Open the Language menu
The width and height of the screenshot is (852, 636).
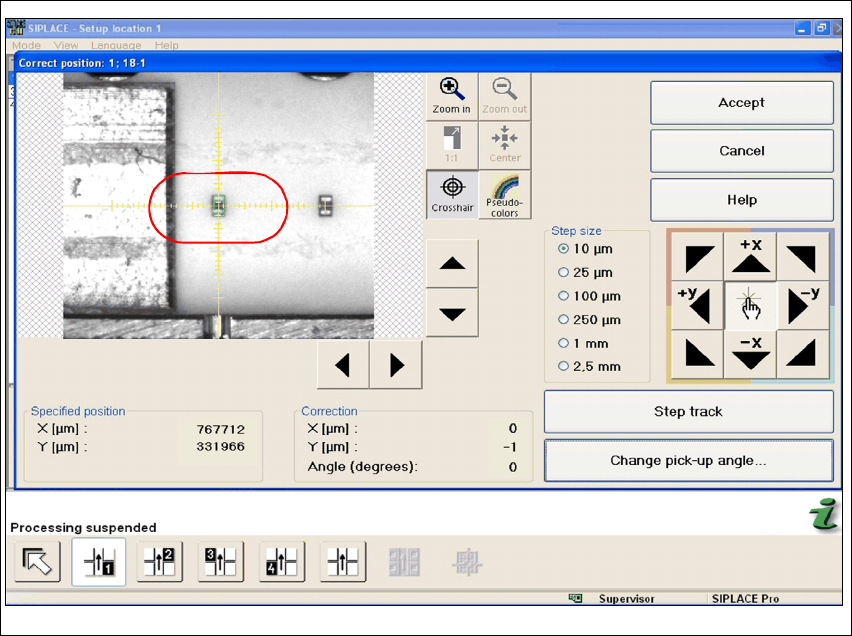[116, 45]
